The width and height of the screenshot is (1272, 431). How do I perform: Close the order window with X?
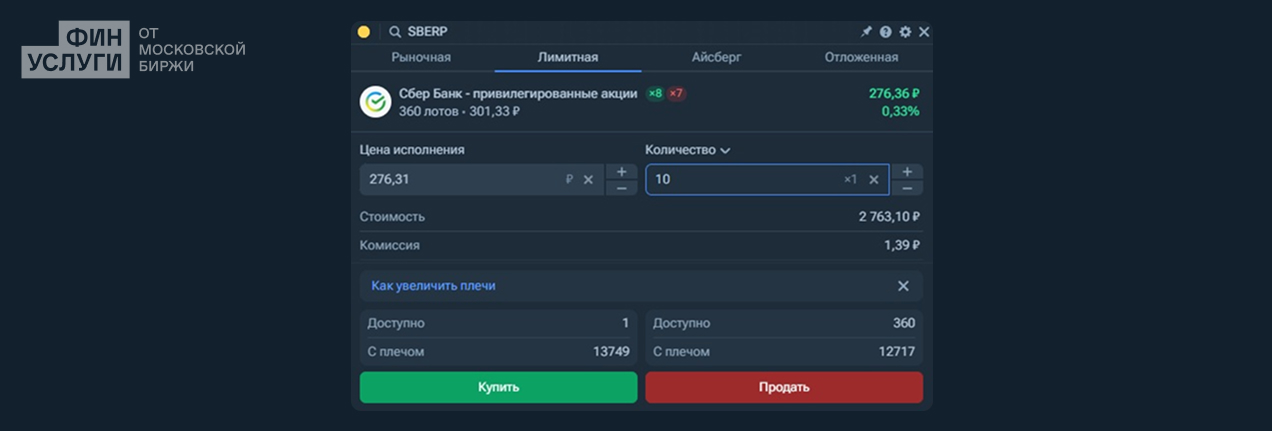click(x=924, y=32)
